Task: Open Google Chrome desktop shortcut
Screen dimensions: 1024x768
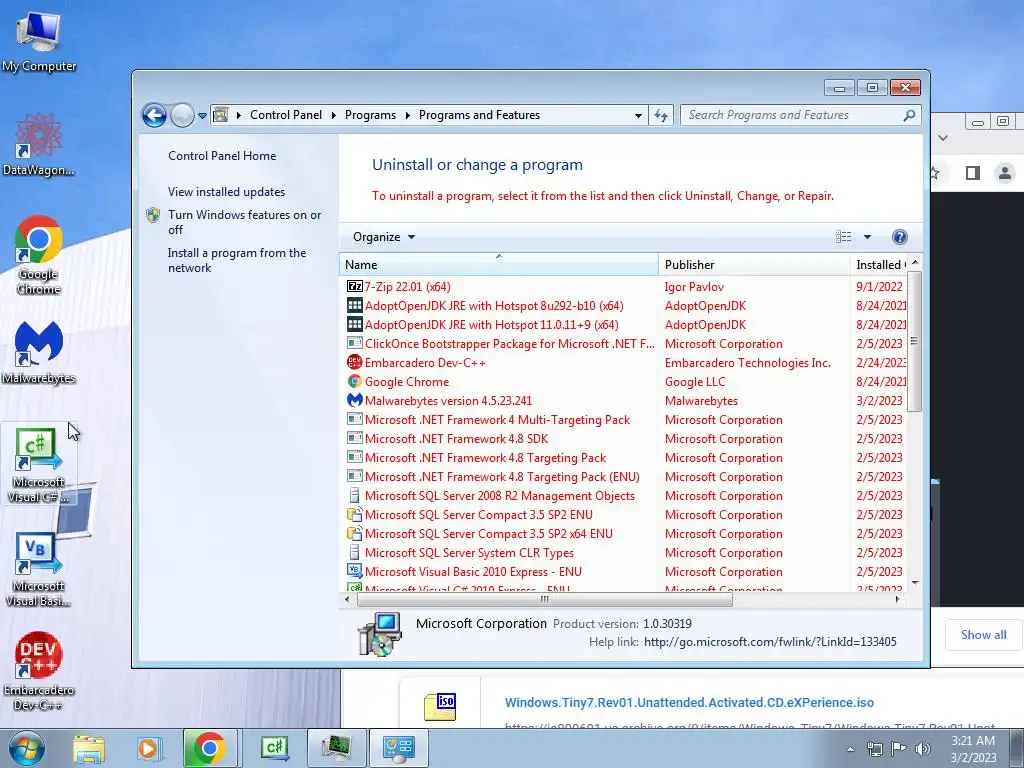Action: (x=39, y=255)
